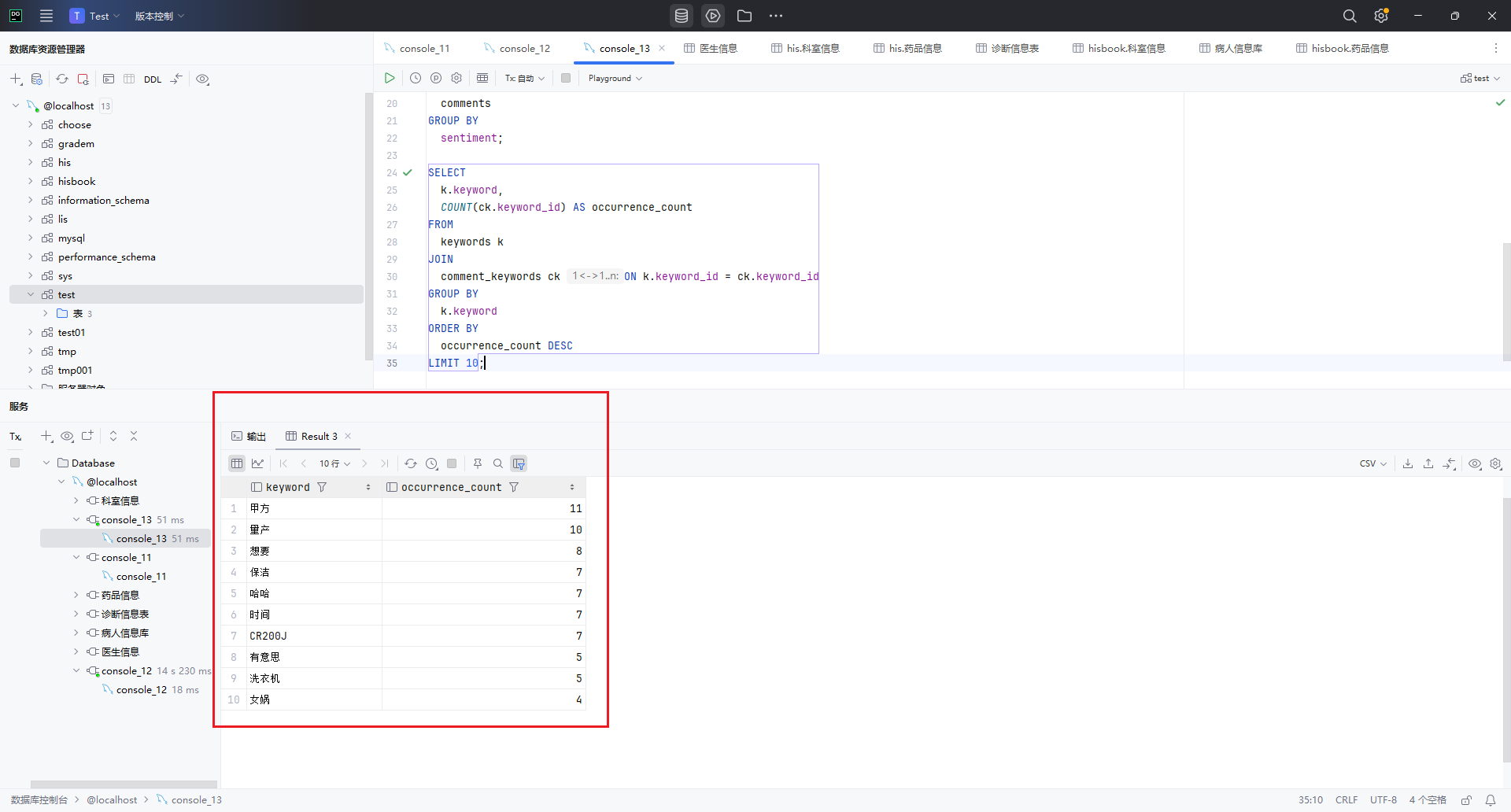The image size is (1511, 812).
Task: Switch to console_12 editor tab
Action: pos(517,48)
